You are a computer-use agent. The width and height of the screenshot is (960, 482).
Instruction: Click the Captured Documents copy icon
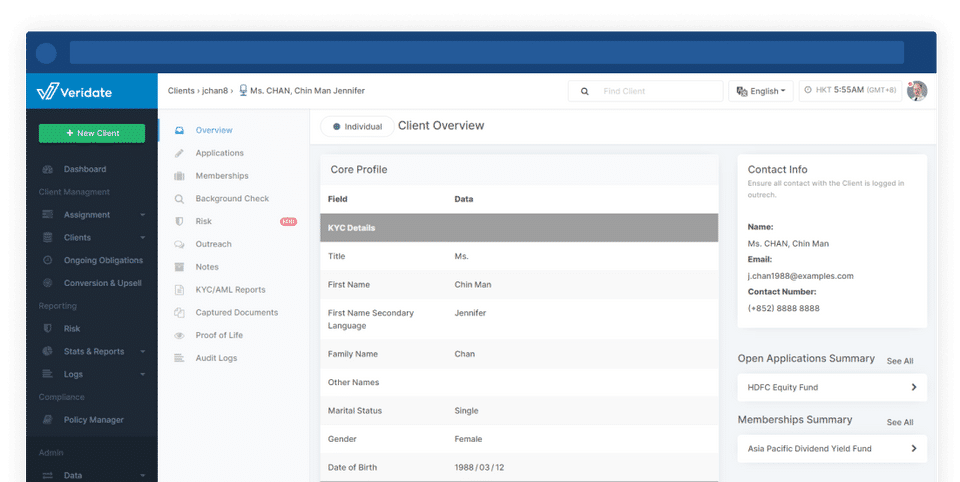[179, 312]
